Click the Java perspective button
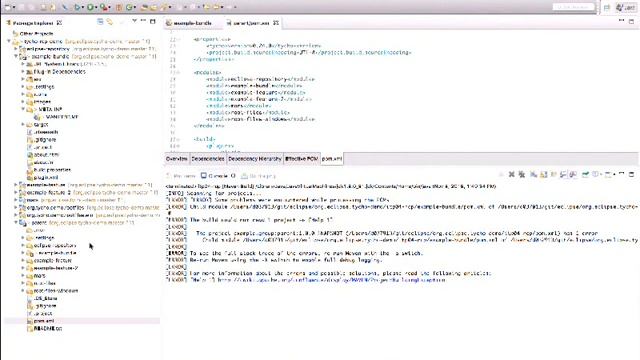This screenshot has width=640, height=360. tap(626, 8)
